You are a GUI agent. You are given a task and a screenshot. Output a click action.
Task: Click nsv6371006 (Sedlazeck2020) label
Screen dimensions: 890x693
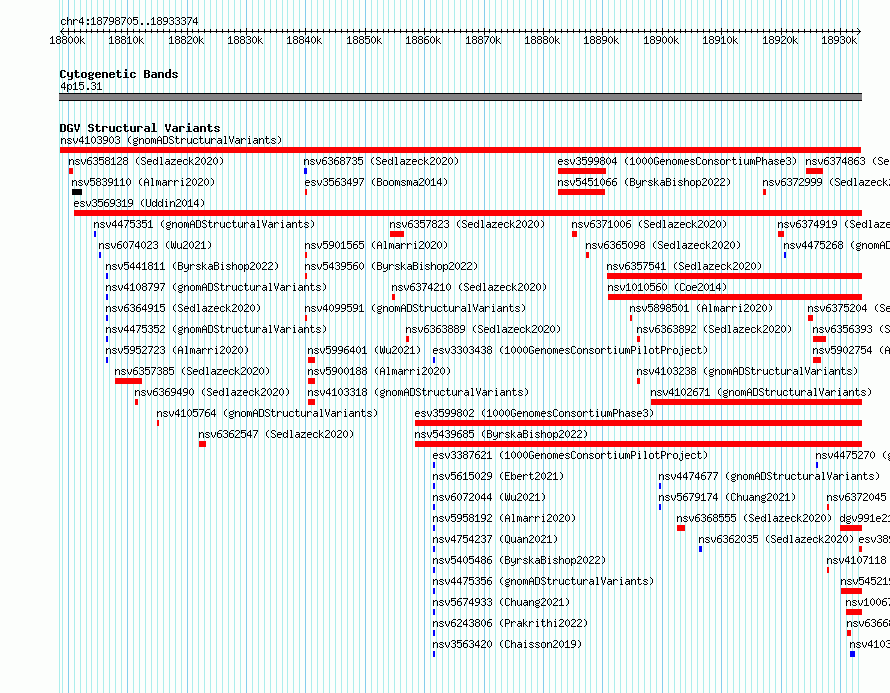point(649,224)
